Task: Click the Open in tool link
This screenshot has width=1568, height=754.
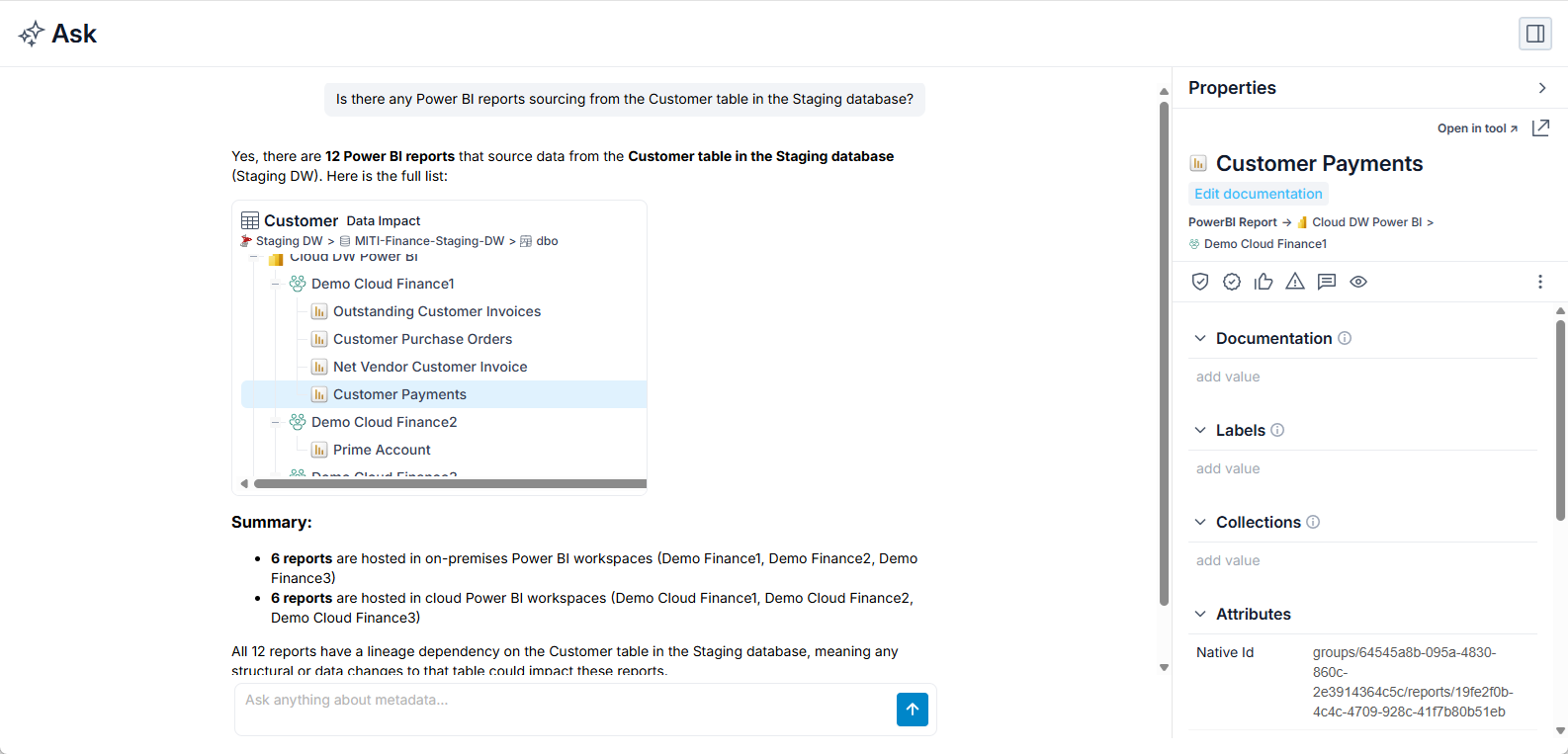Action: tap(1477, 128)
